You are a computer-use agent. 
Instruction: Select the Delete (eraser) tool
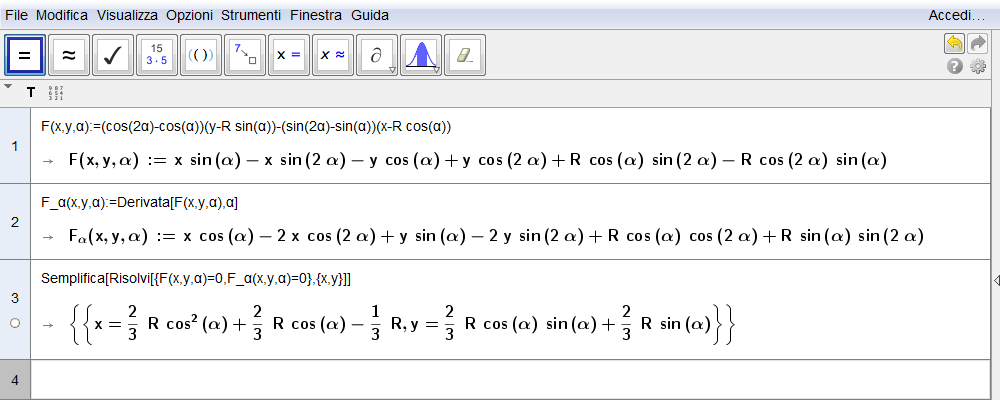point(465,56)
